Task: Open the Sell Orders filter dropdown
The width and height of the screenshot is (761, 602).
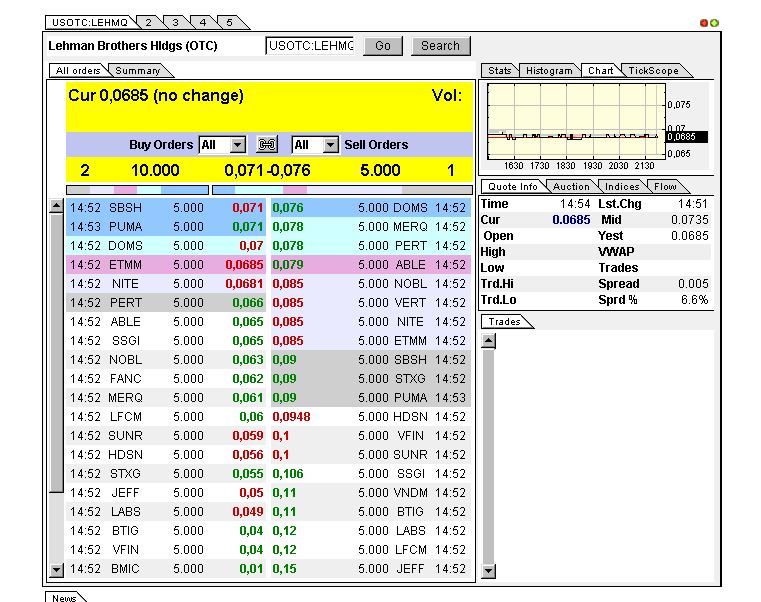Action: point(330,145)
